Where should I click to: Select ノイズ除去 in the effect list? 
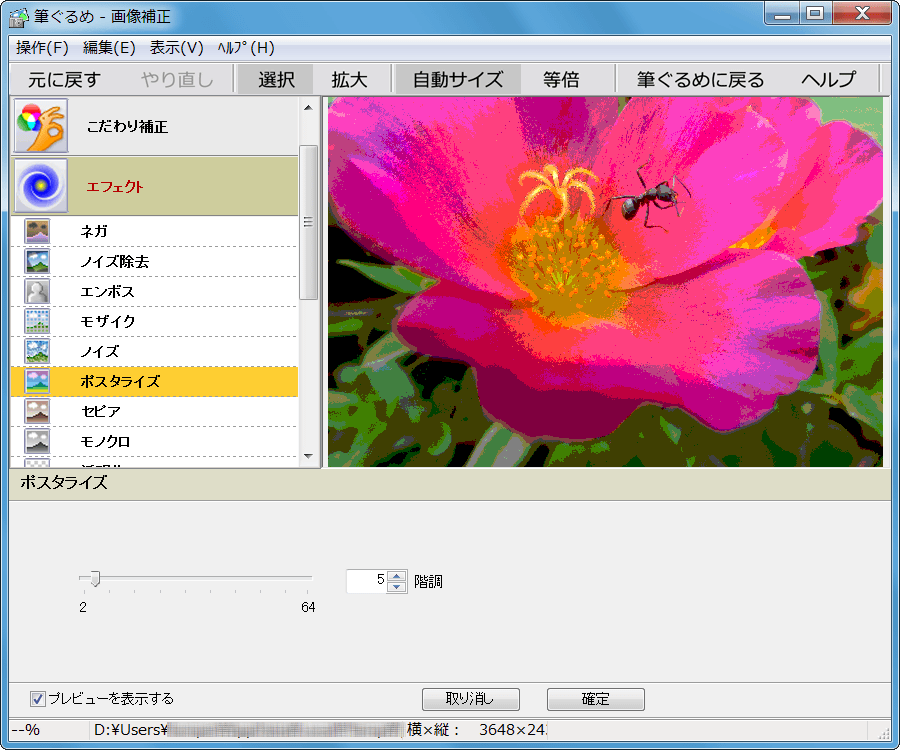(x=154, y=261)
